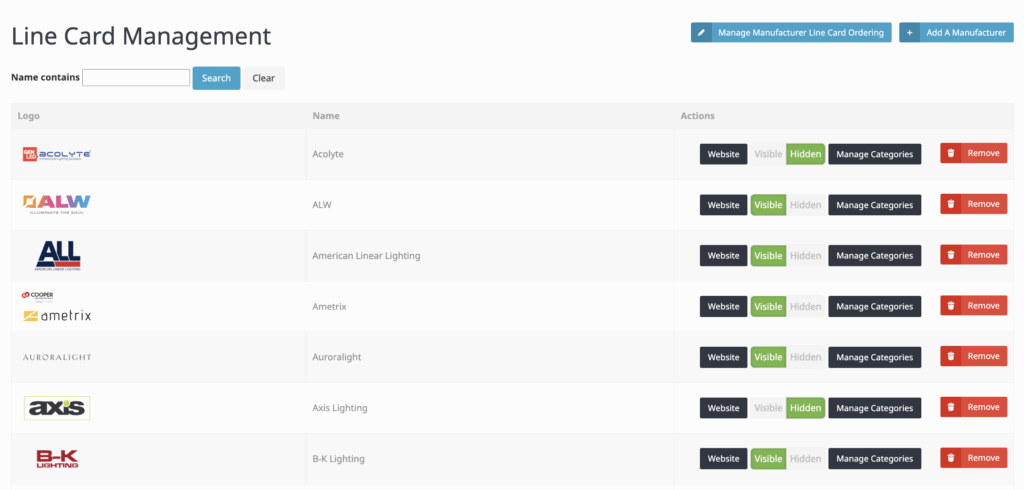This screenshot has width=1024, height=490.
Task: Clear the name filter
Action: tap(263, 78)
